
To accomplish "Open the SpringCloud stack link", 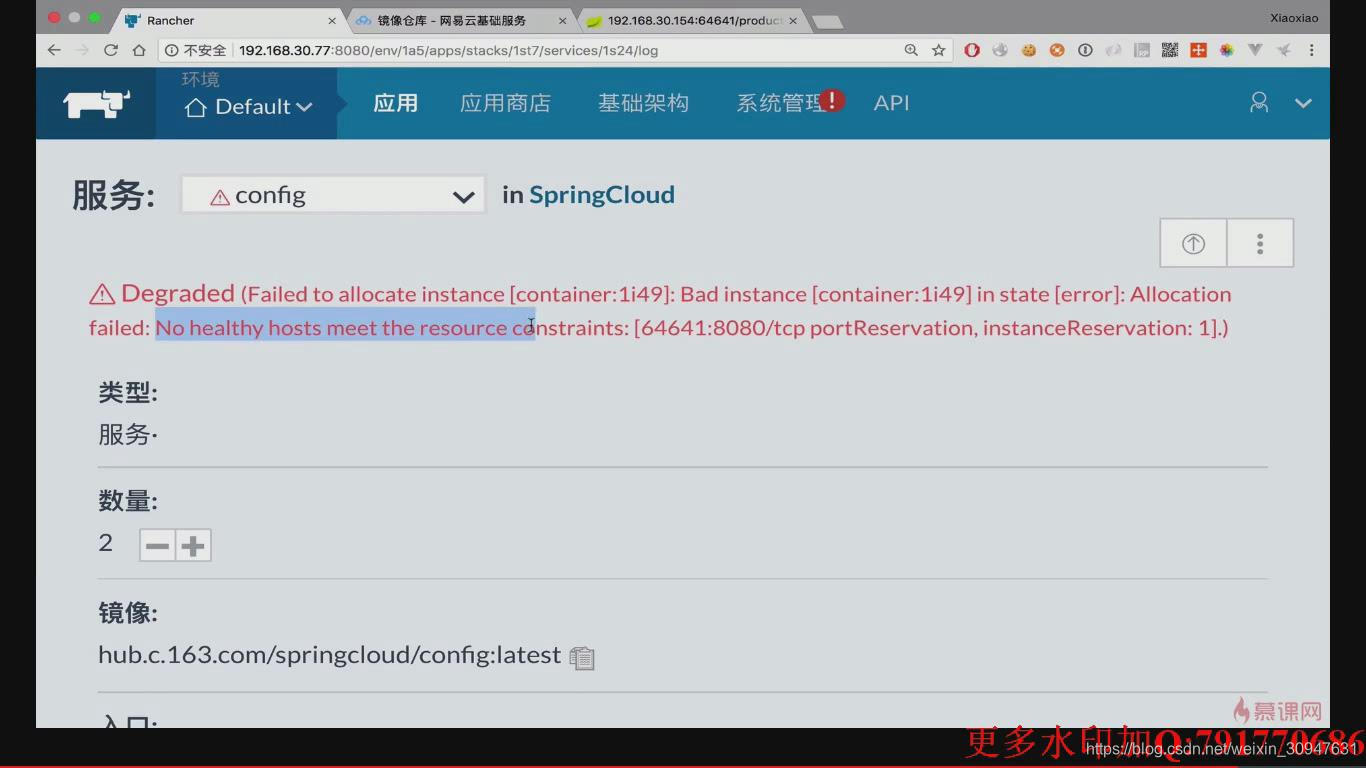I will (602, 194).
